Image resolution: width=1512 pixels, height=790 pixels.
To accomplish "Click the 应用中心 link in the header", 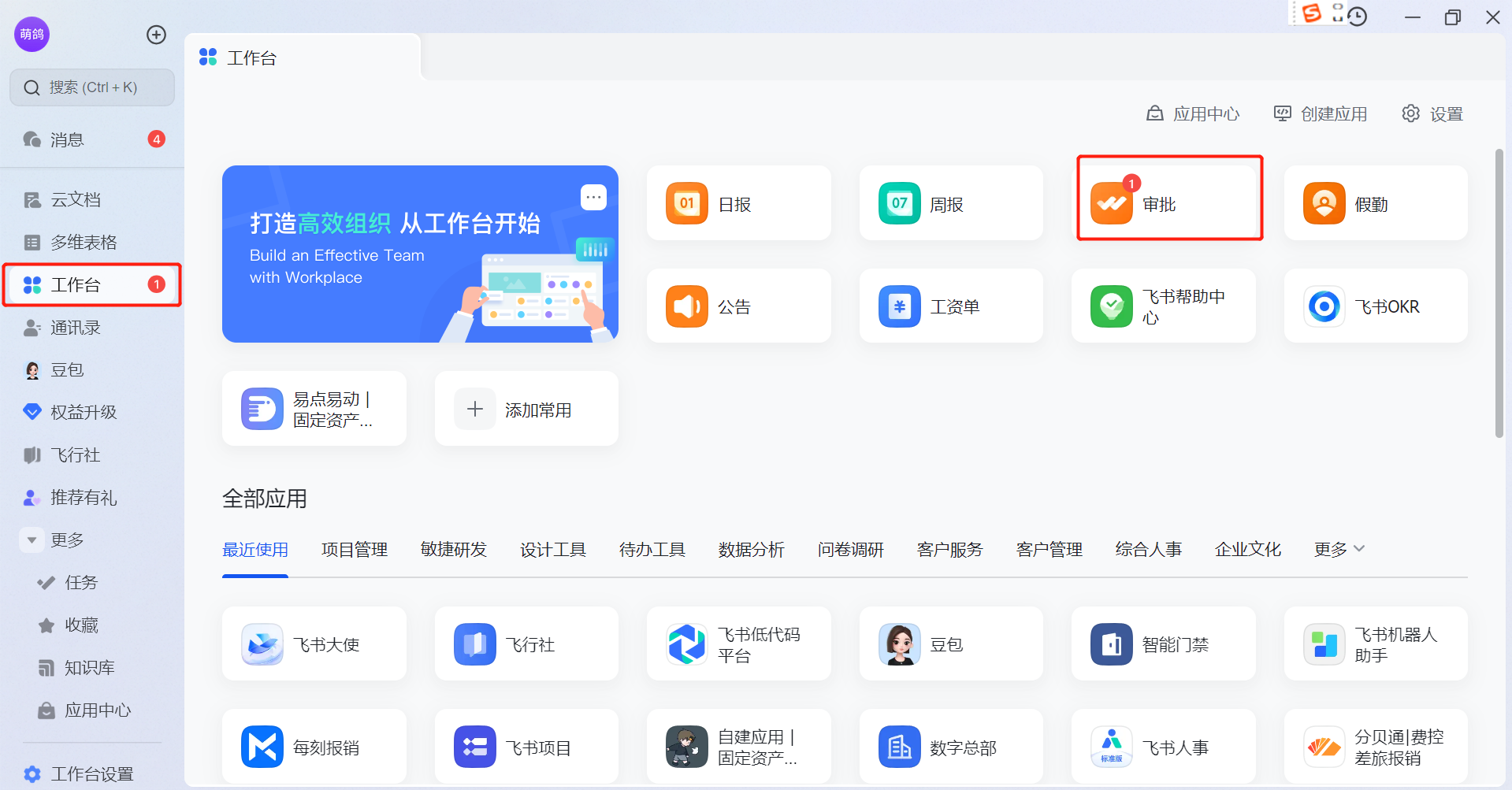I will [x=1193, y=114].
